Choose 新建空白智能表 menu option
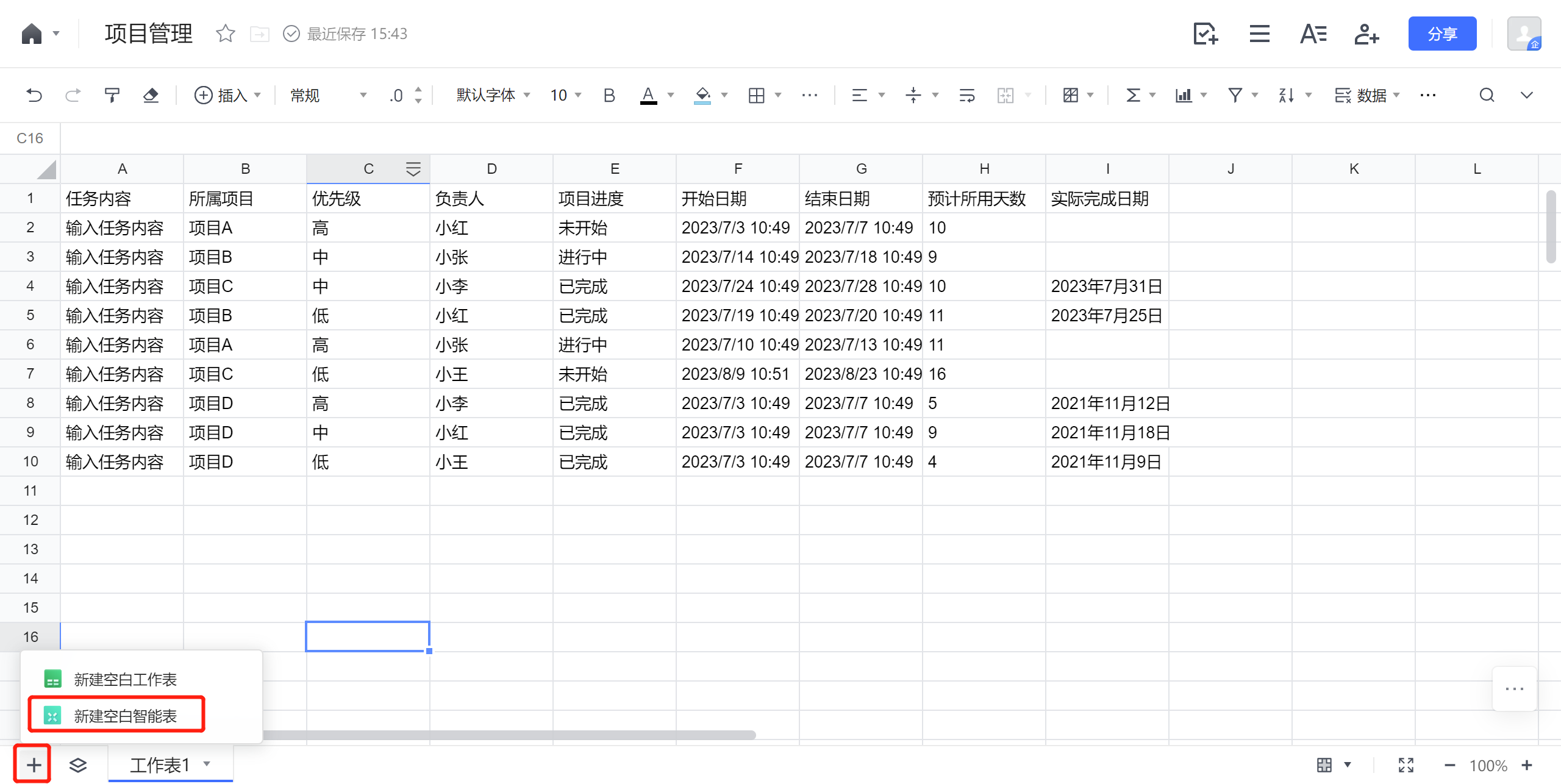Image resolution: width=1561 pixels, height=784 pixels. (x=125, y=716)
